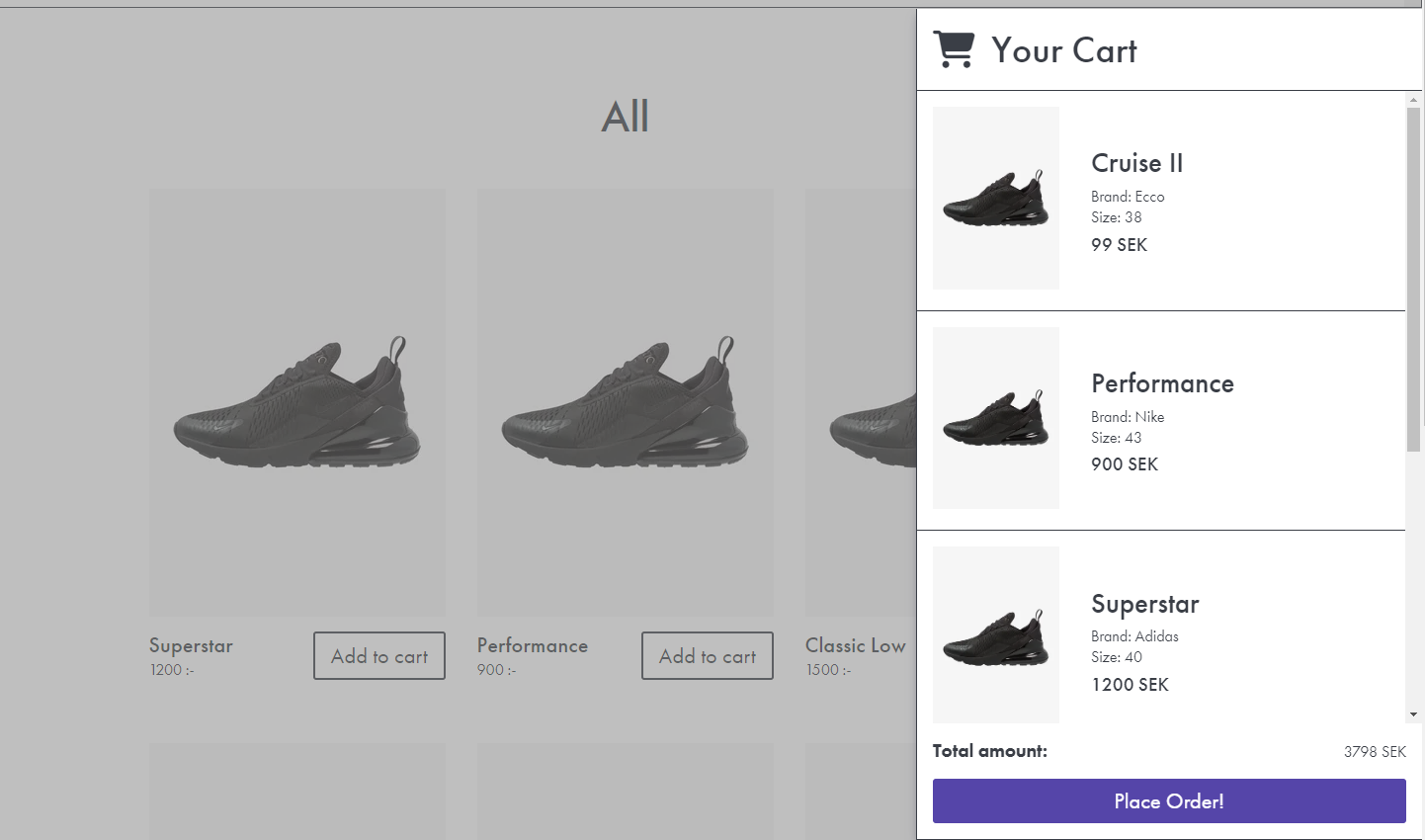Click the '99 SEK' price

[1120, 245]
